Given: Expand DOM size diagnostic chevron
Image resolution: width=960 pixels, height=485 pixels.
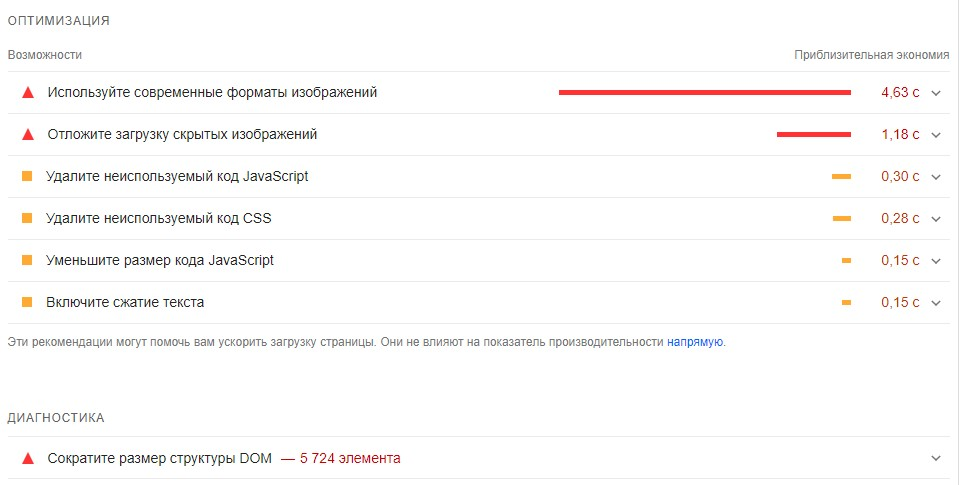Looking at the screenshot, I should (936, 459).
